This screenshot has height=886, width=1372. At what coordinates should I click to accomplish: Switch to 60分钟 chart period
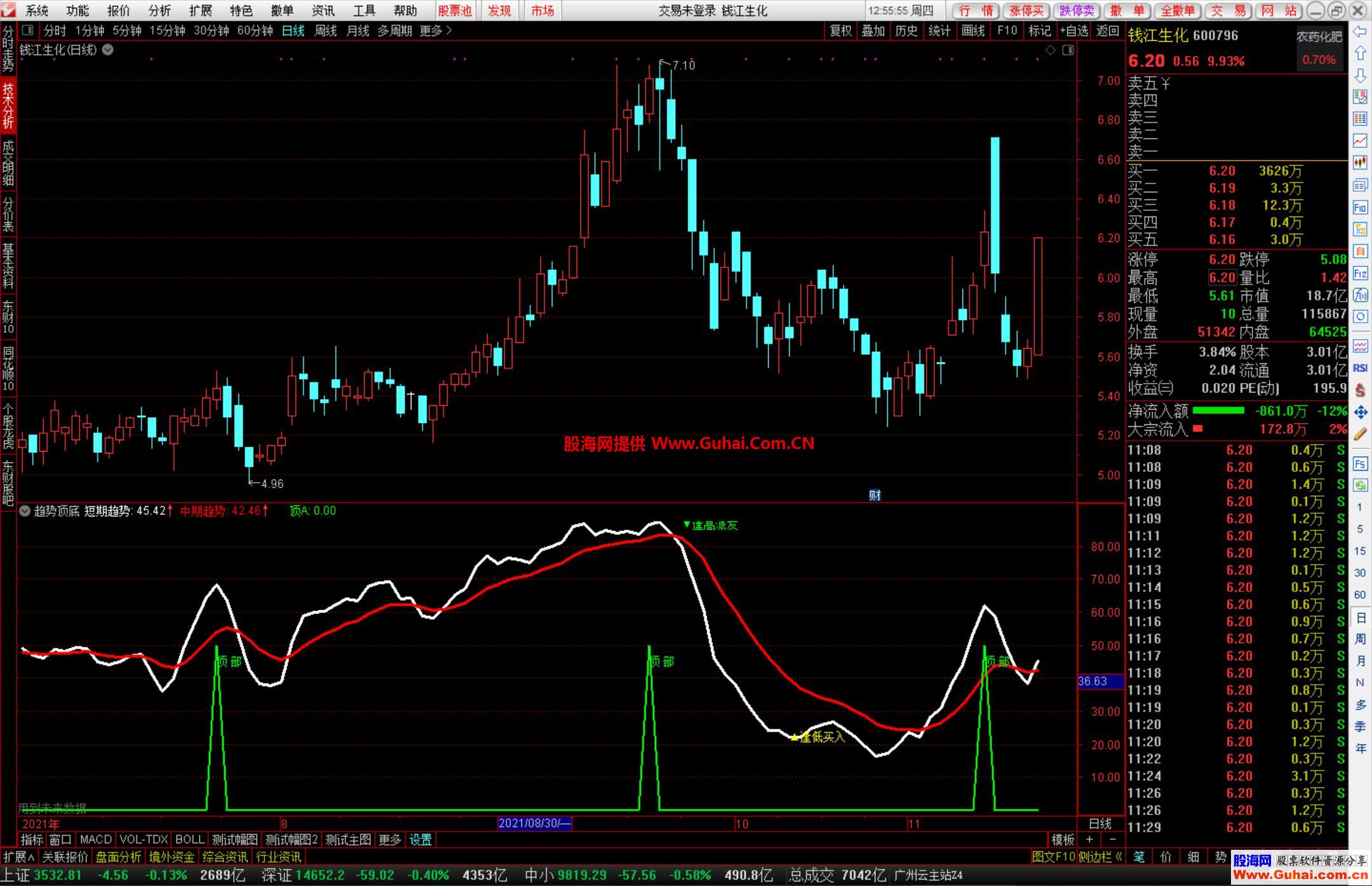pos(255,30)
